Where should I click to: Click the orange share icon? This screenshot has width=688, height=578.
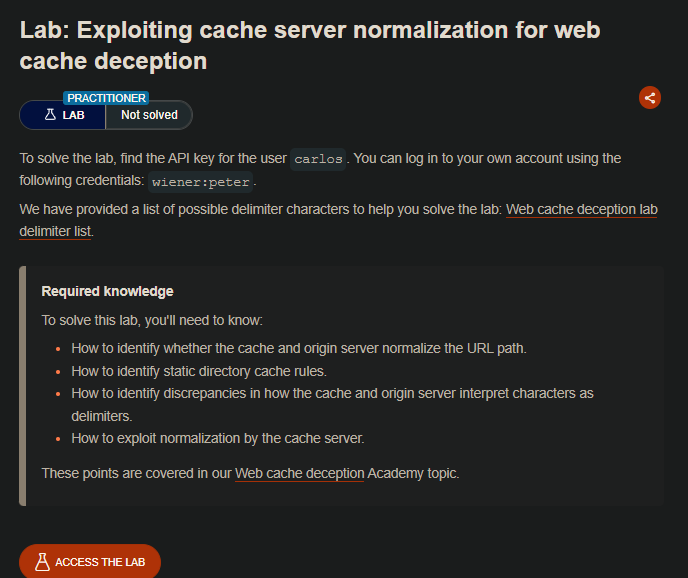(650, 98)
